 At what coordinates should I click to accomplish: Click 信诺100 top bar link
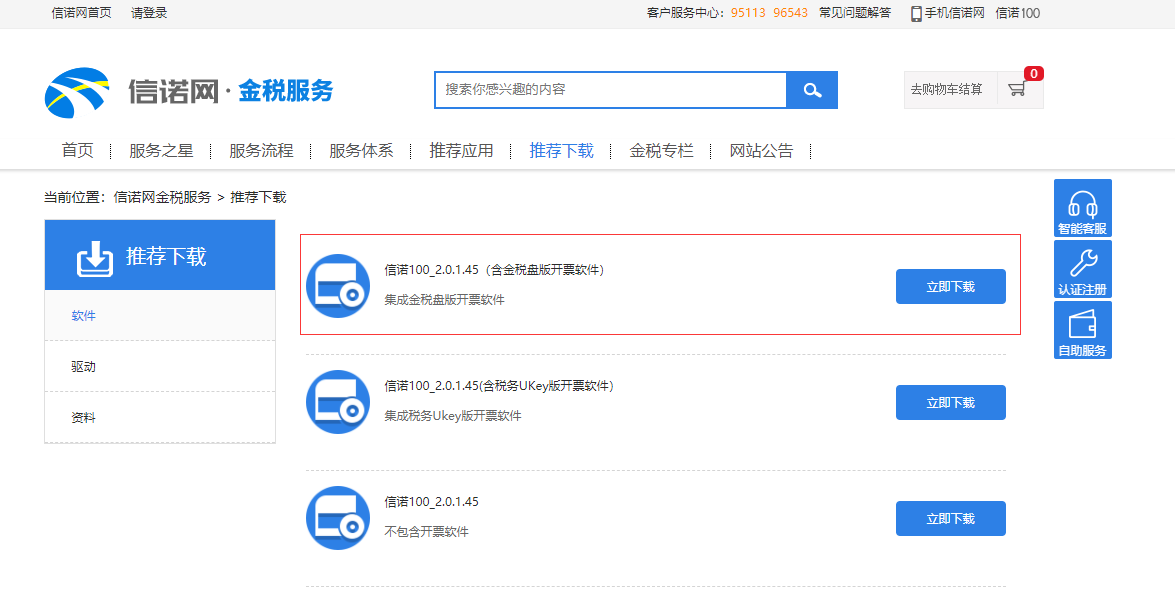pos(1018,13)
